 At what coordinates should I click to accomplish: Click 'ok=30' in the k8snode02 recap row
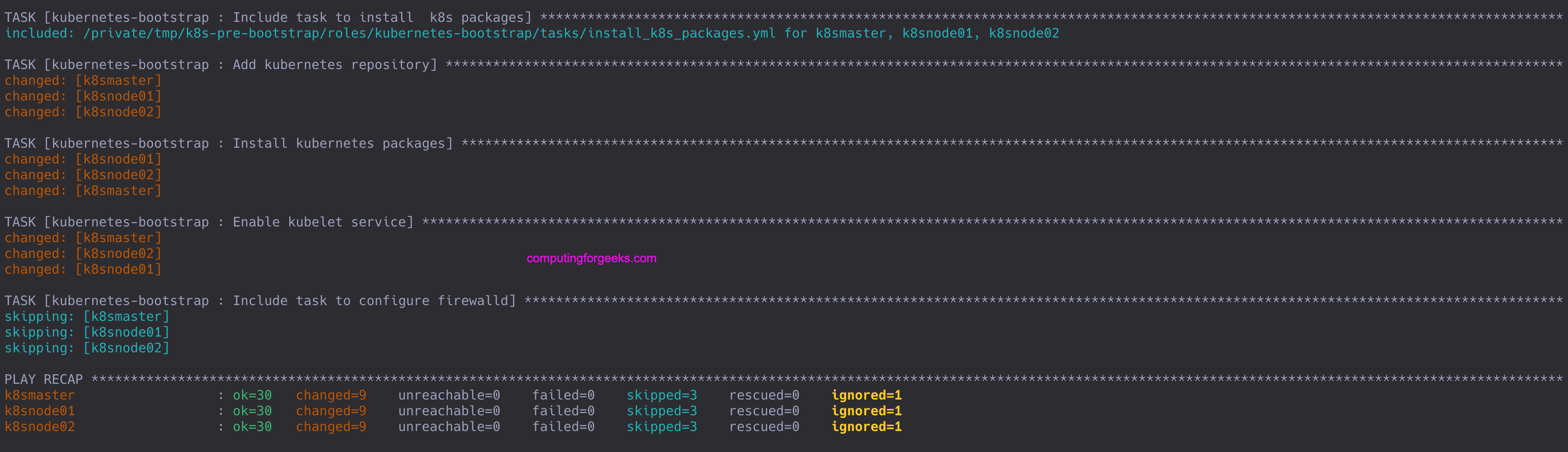pos(252,427)
